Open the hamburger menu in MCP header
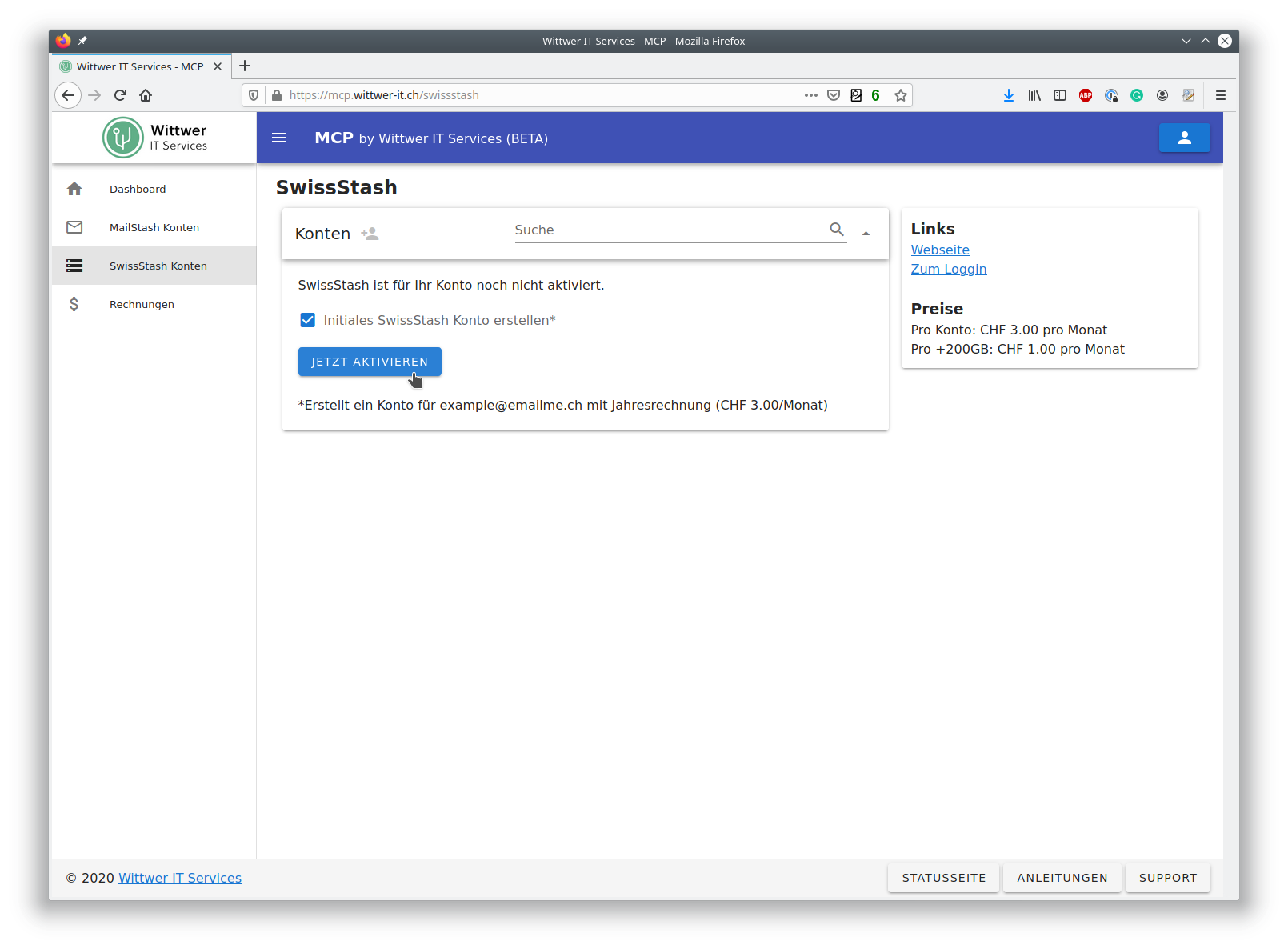This screenshot has width=1288, height=949. [279, 138]
